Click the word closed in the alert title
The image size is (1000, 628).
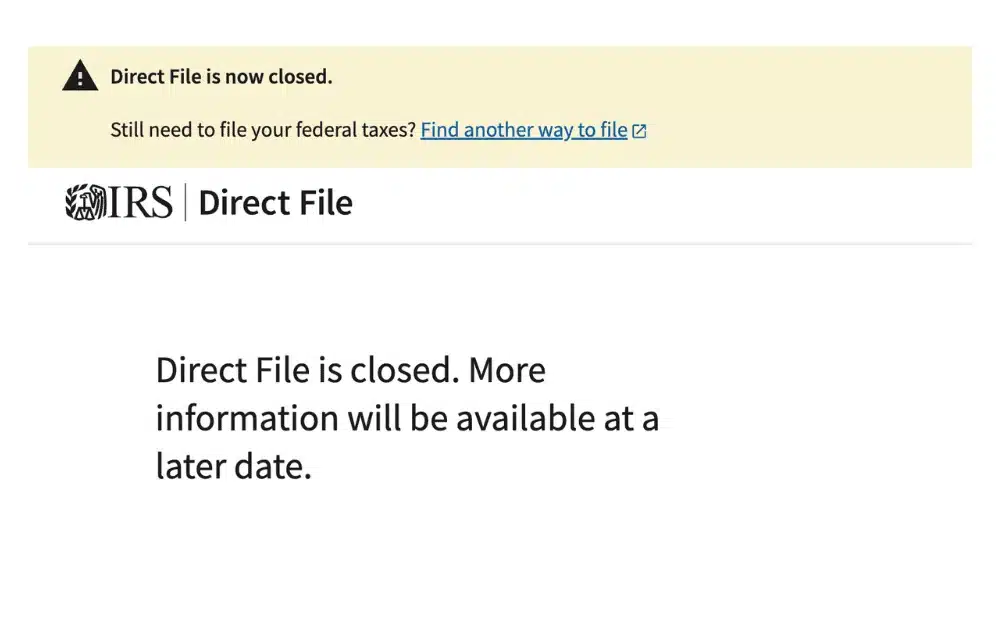click(300, 76)
